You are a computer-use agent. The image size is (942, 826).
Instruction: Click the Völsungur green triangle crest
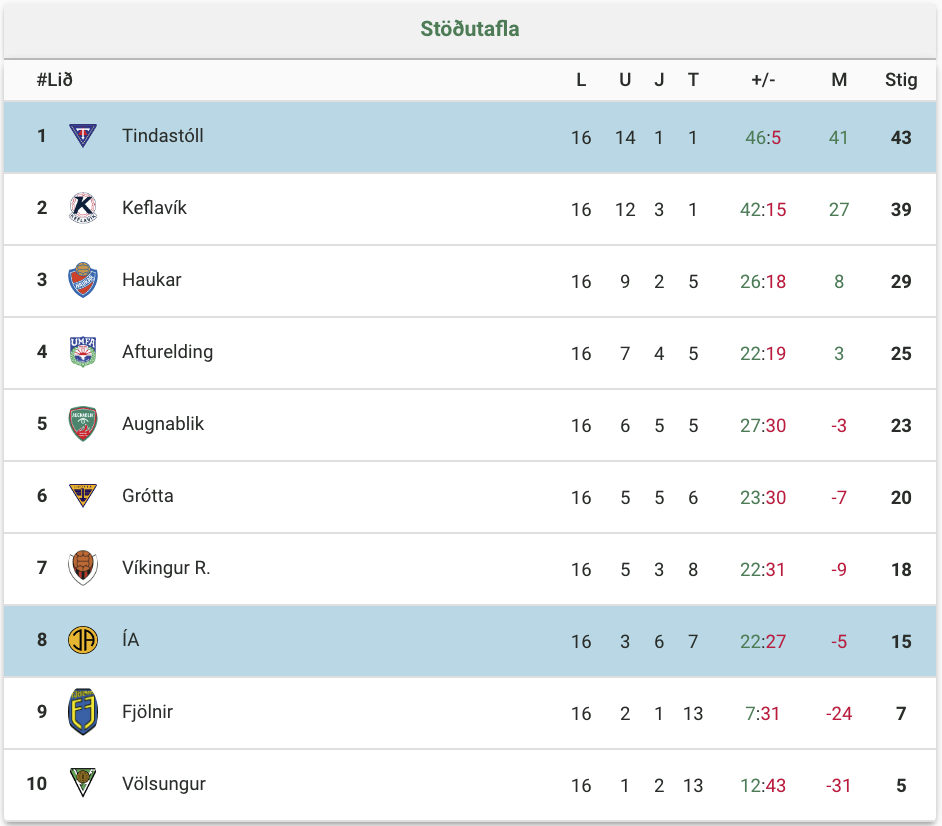[83, 783]
